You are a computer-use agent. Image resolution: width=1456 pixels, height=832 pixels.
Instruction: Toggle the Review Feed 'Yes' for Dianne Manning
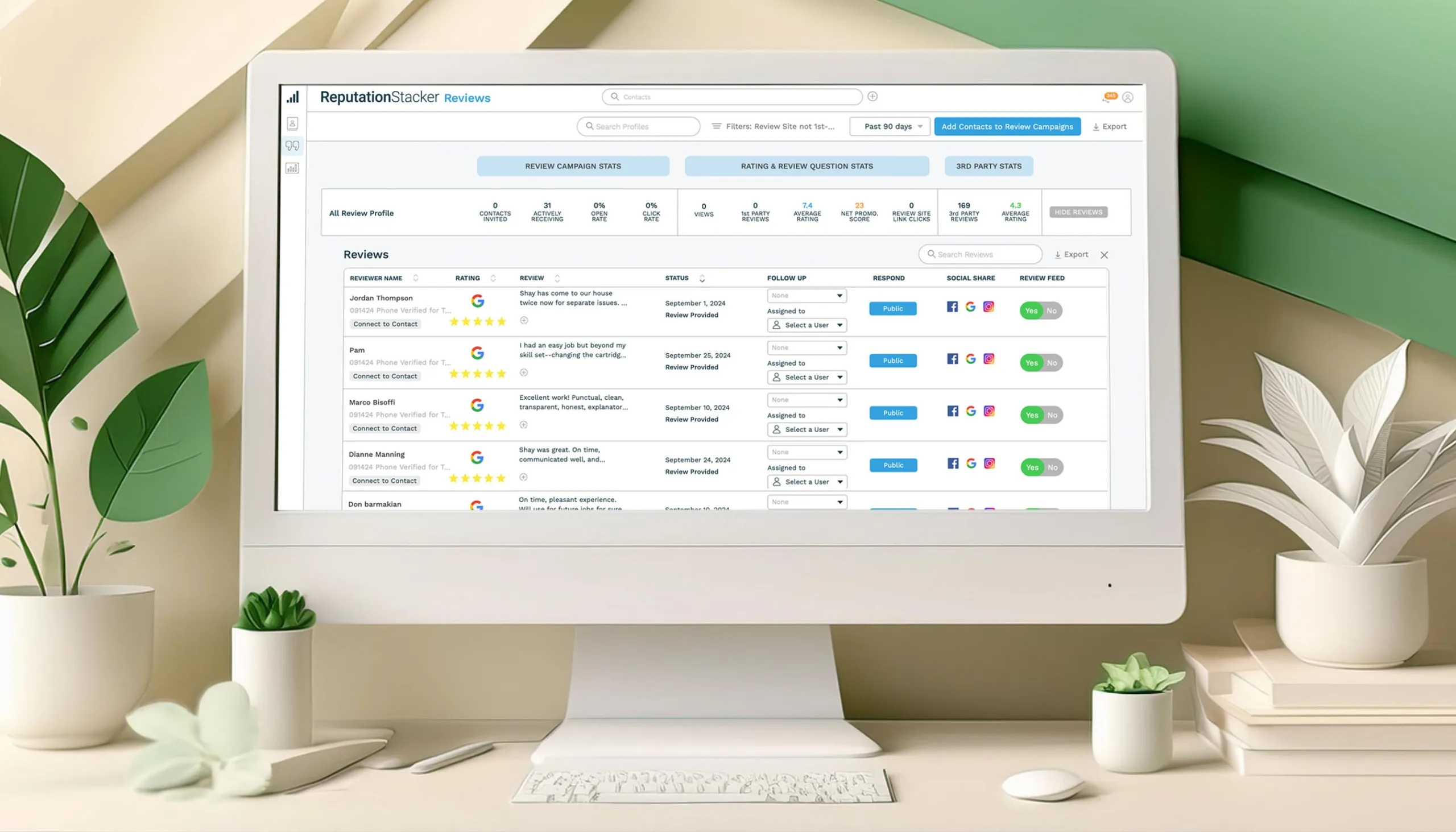pos(1032,467)
